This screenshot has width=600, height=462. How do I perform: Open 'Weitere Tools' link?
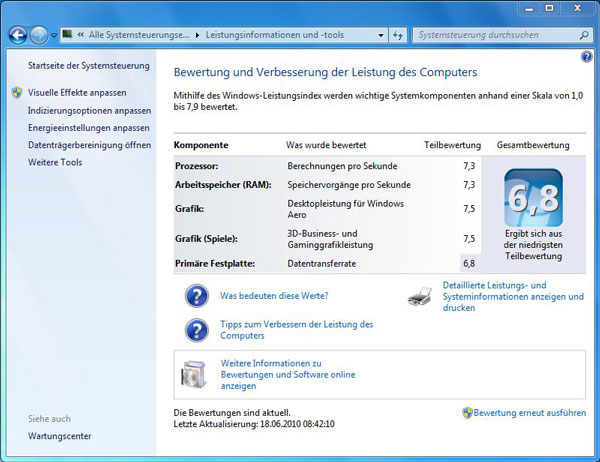(55, 162)
